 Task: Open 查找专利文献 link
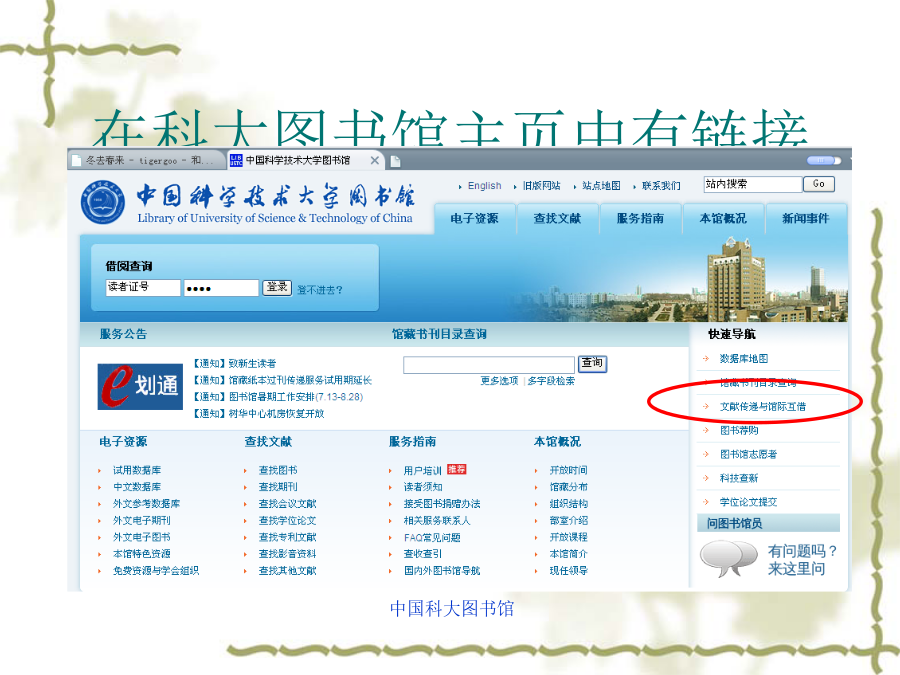[287, 537]
